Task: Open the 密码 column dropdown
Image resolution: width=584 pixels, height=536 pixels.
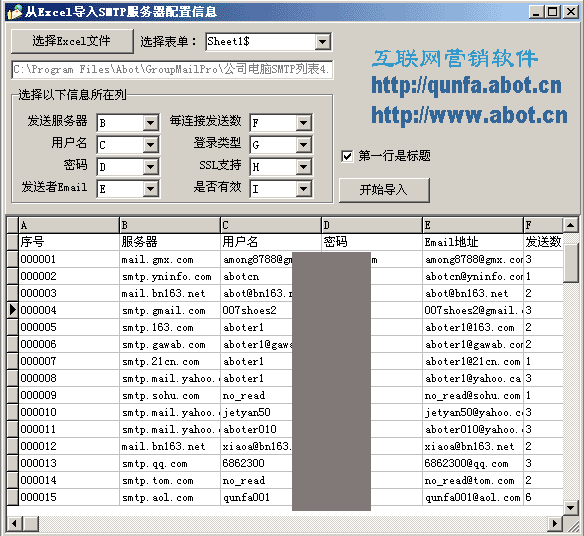Action: (150, 167)
